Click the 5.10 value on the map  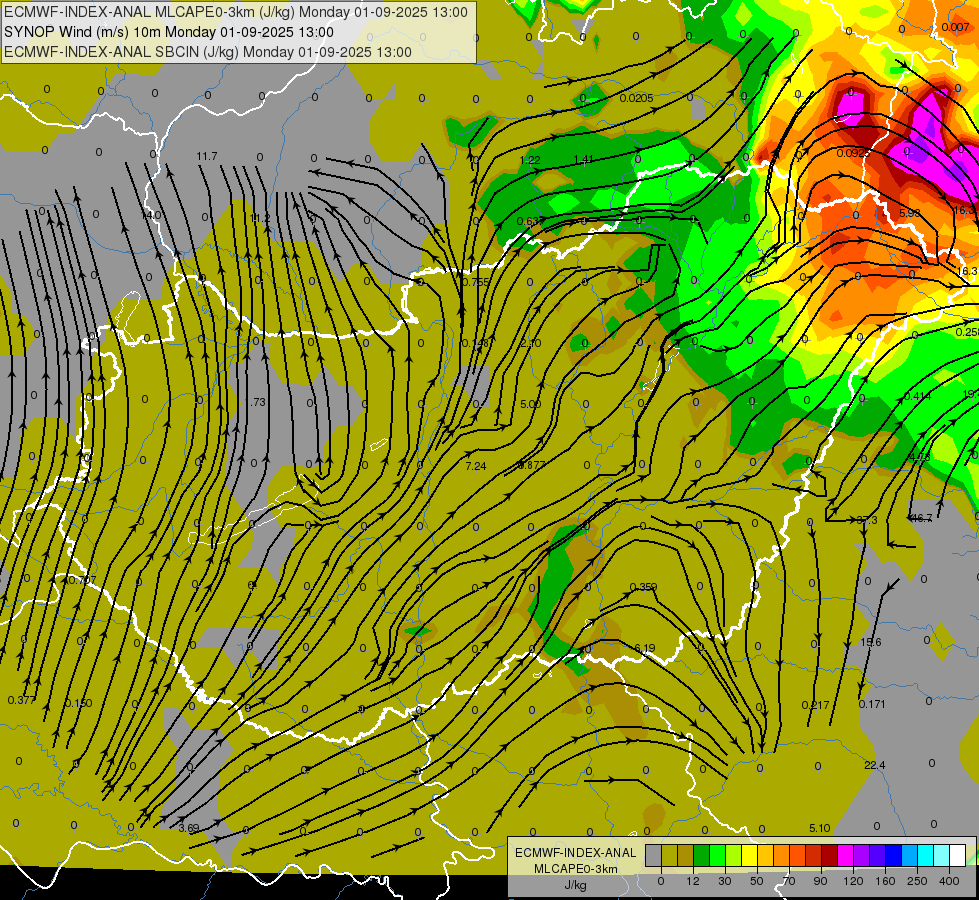click(820, 828)
